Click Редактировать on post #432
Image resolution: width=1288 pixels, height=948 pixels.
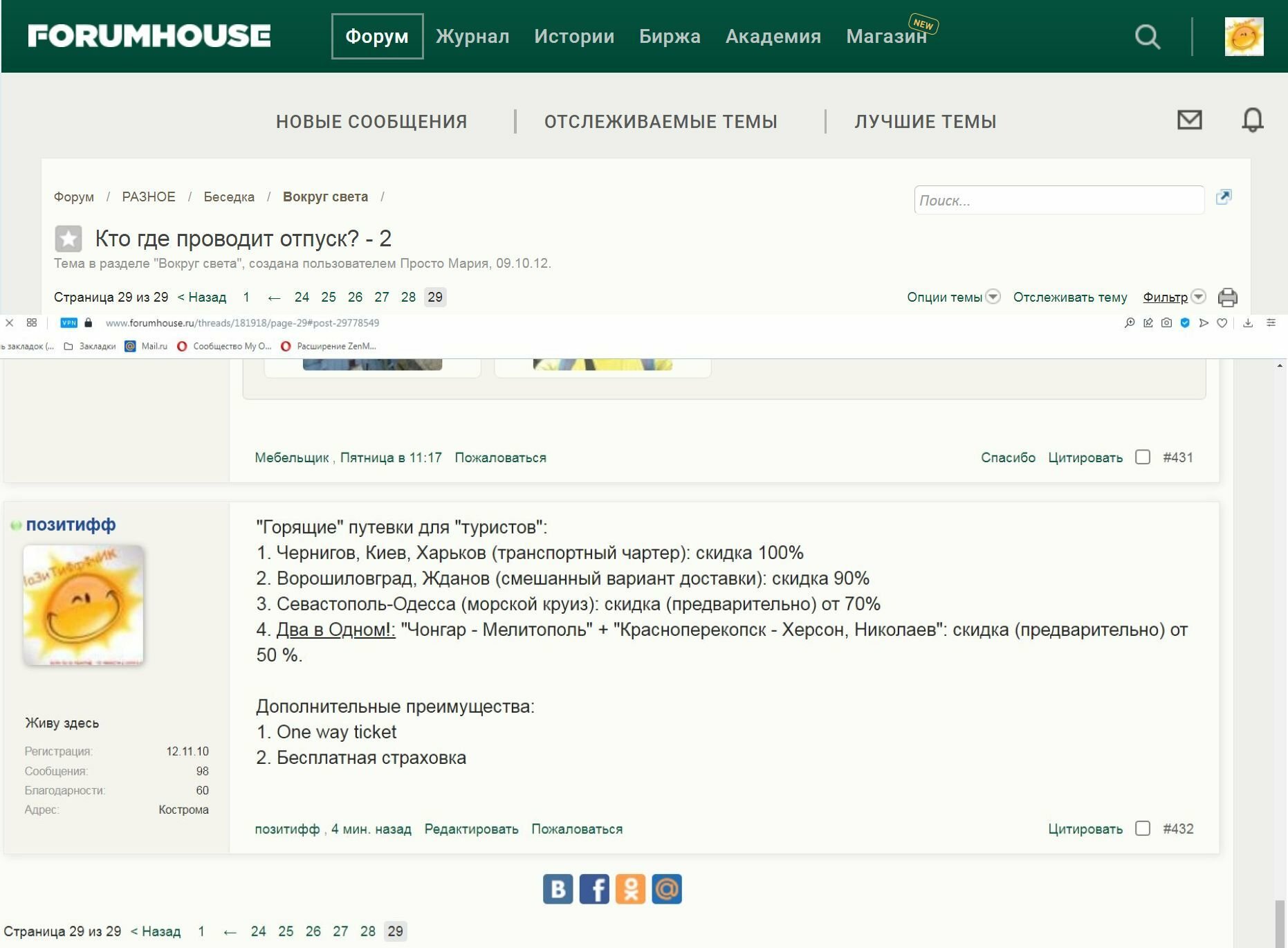(471, 829)
